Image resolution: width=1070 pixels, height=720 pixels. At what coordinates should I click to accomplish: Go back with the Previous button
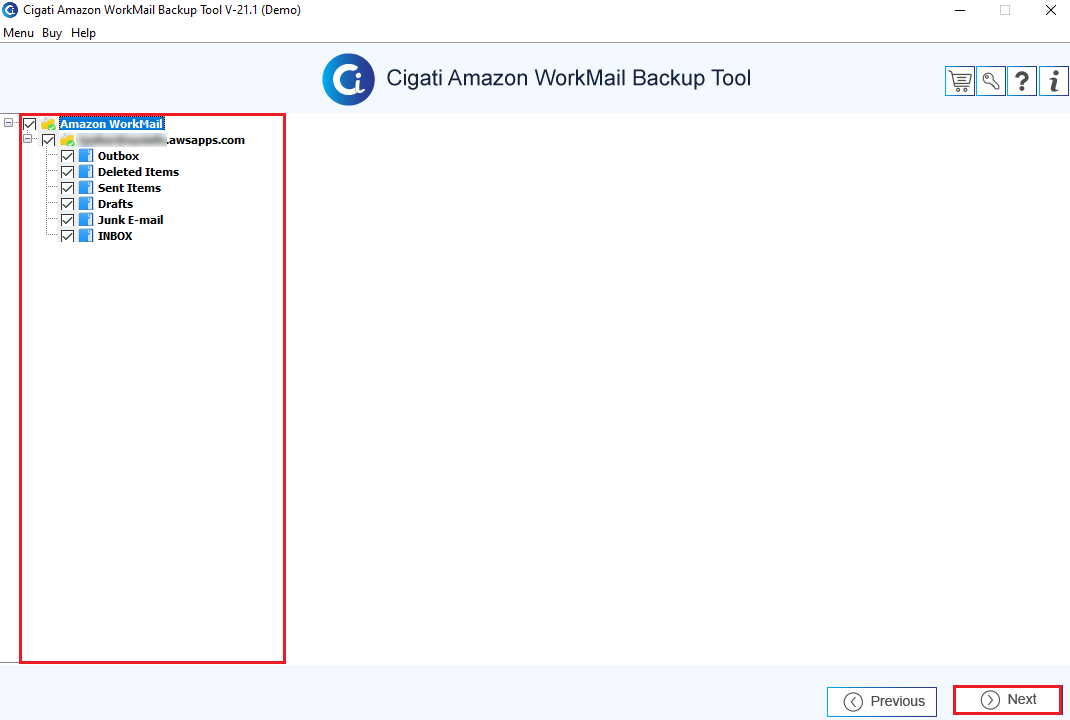point(882,702)
